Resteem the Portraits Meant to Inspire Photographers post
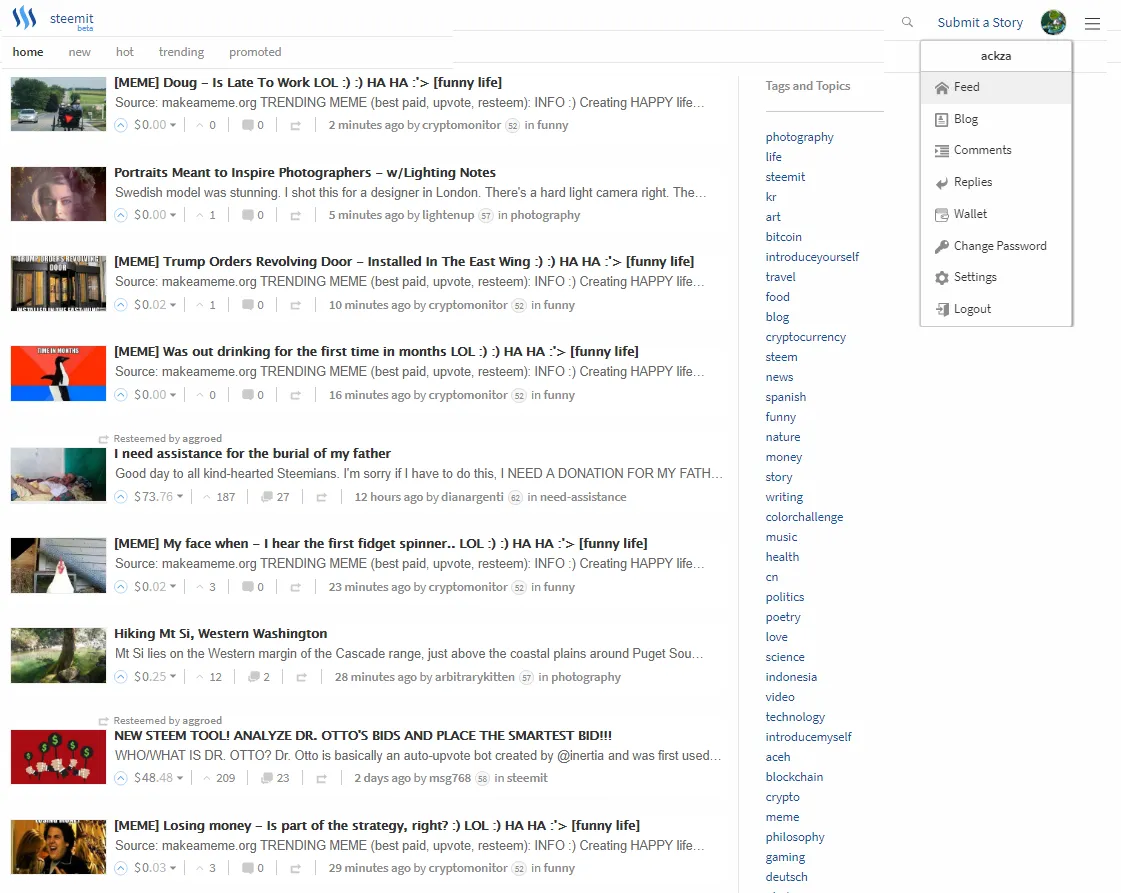 [295, 216]
